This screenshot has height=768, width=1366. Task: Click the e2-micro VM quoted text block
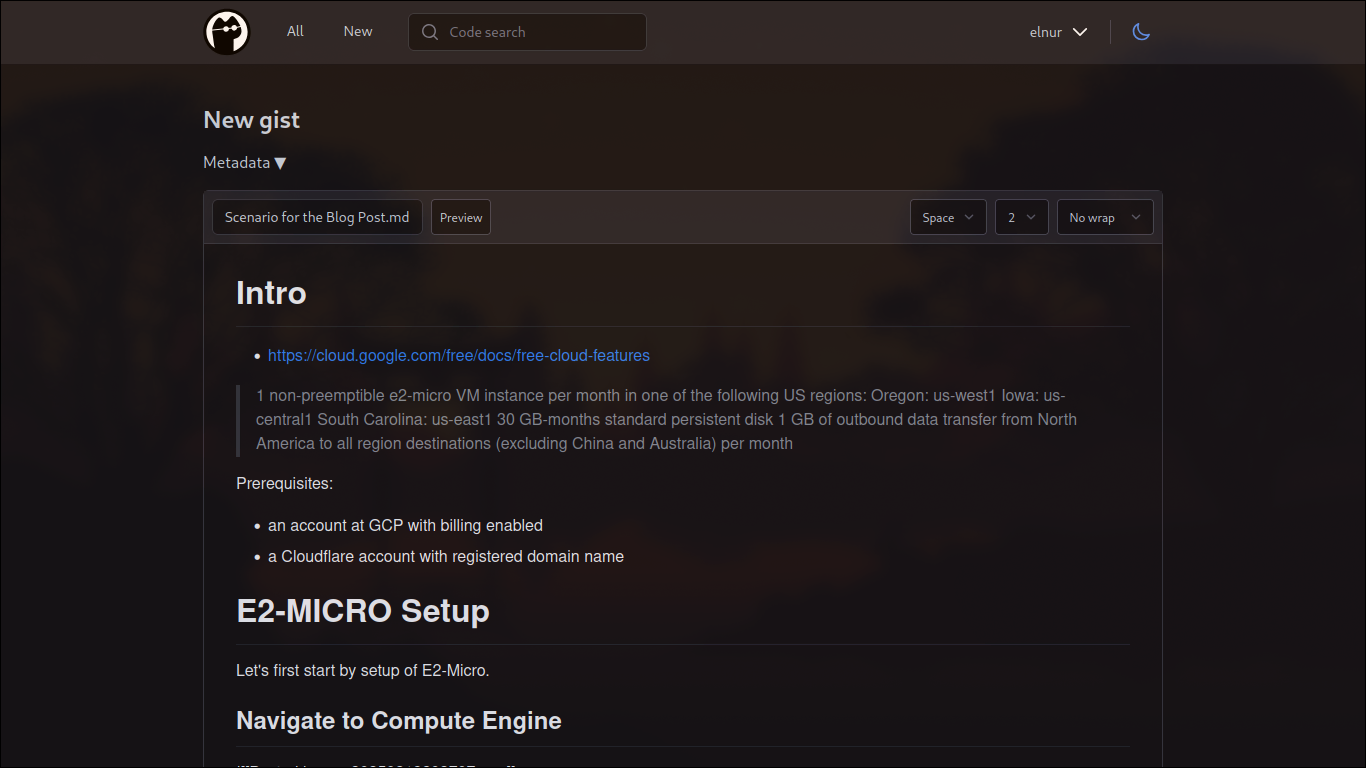tap(666, 420)
